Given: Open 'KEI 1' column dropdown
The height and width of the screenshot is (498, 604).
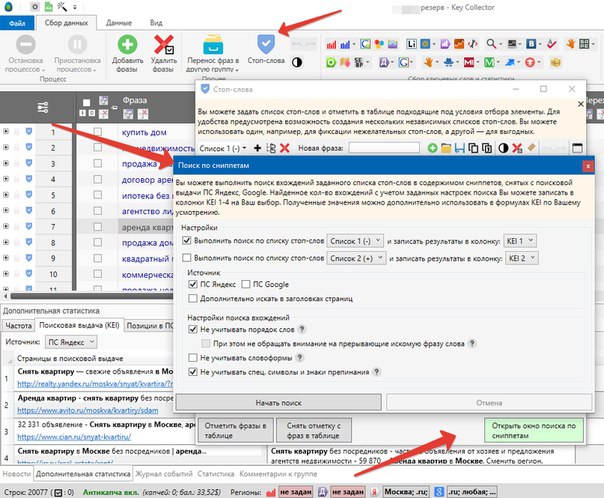Looking at the screenshot, I should click(520, 241).
